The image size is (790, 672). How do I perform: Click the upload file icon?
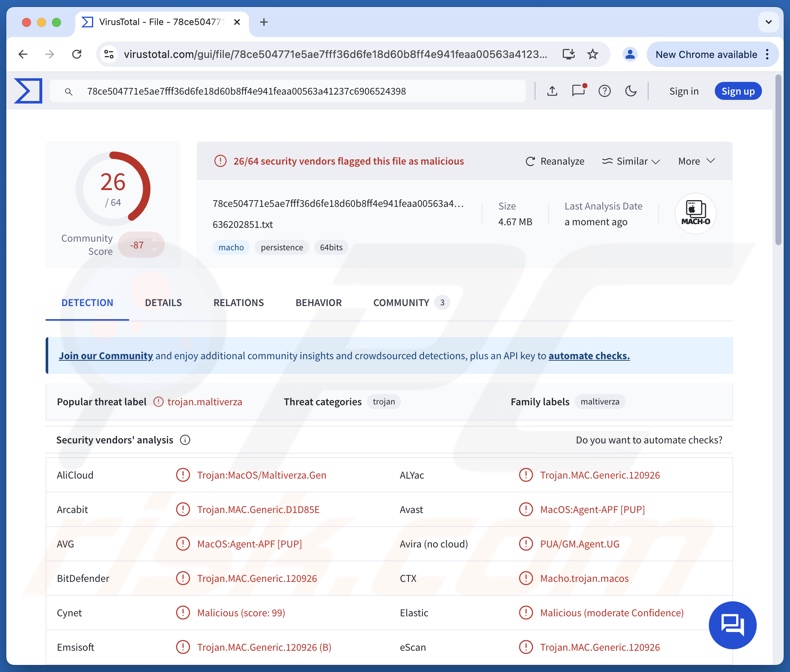(552, 91)
